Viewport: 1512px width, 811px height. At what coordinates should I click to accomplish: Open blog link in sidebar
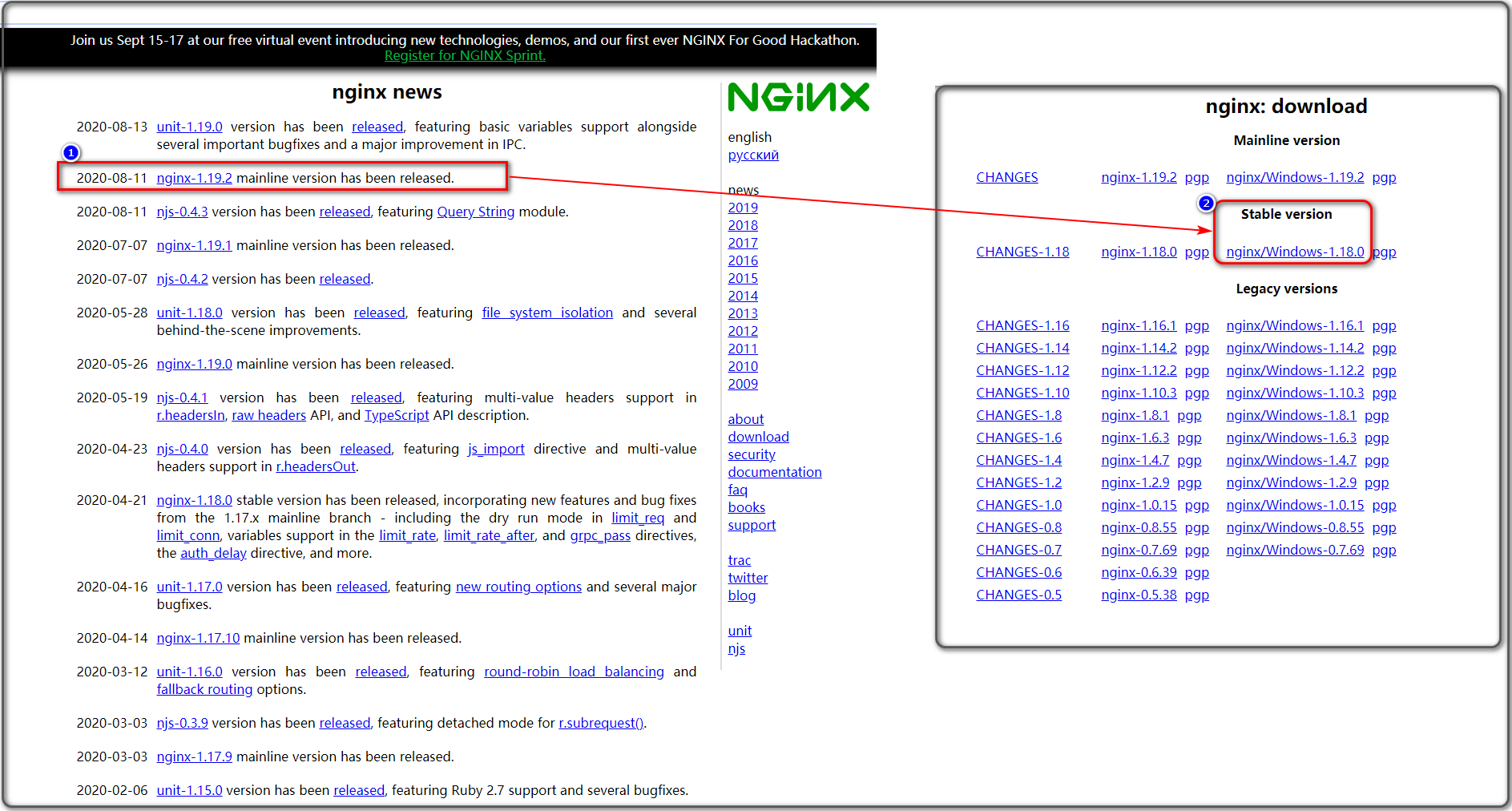click(741, 595)
